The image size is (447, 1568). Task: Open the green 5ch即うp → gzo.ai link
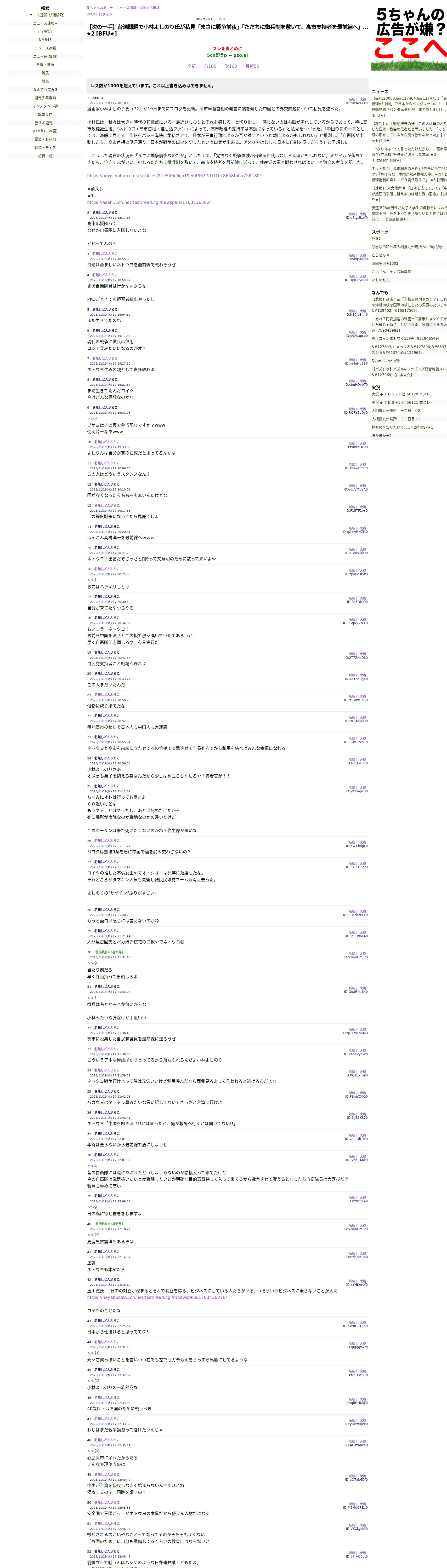coord(227,55)
